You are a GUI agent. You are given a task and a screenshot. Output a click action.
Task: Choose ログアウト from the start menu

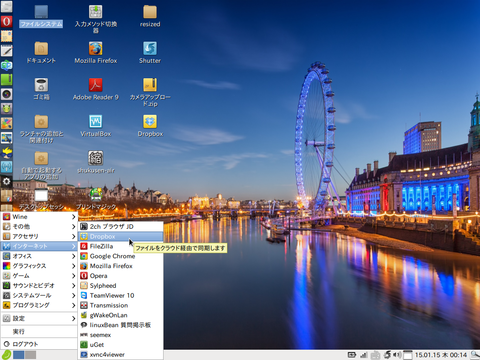[39, 344]
